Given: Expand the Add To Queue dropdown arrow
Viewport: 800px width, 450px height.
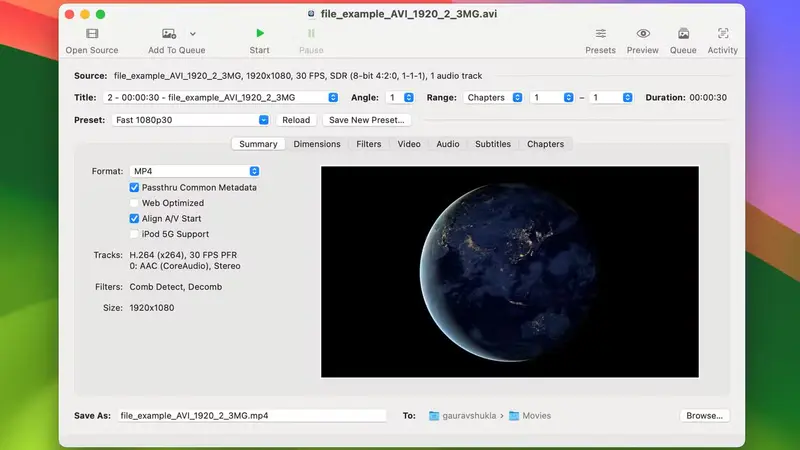Looking at the screenshot, I should tap(193, 34).
